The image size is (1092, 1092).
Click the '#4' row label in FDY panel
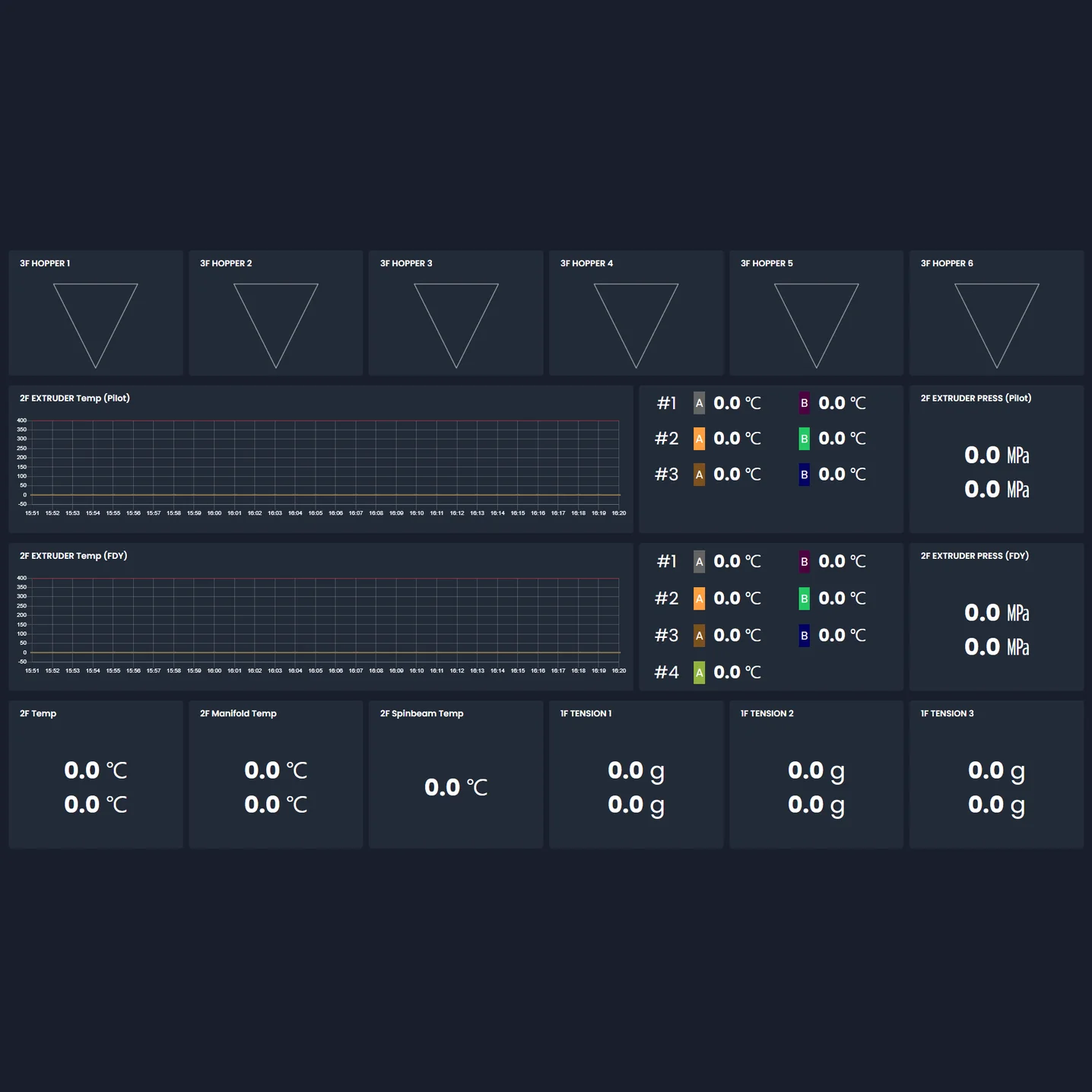pos(667,672)
